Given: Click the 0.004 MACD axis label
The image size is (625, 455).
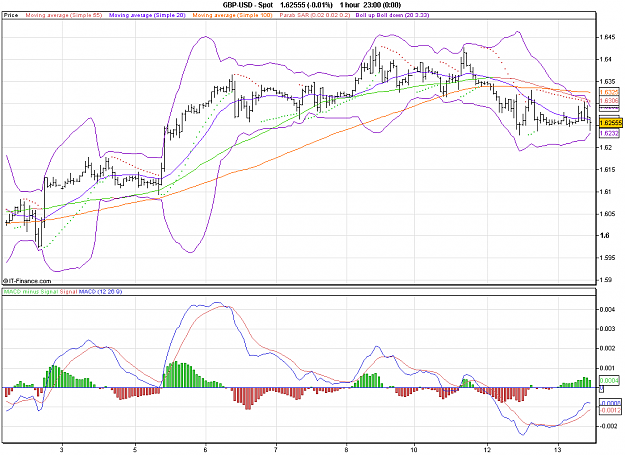Looking at the screenshot, I should [607, 309].
